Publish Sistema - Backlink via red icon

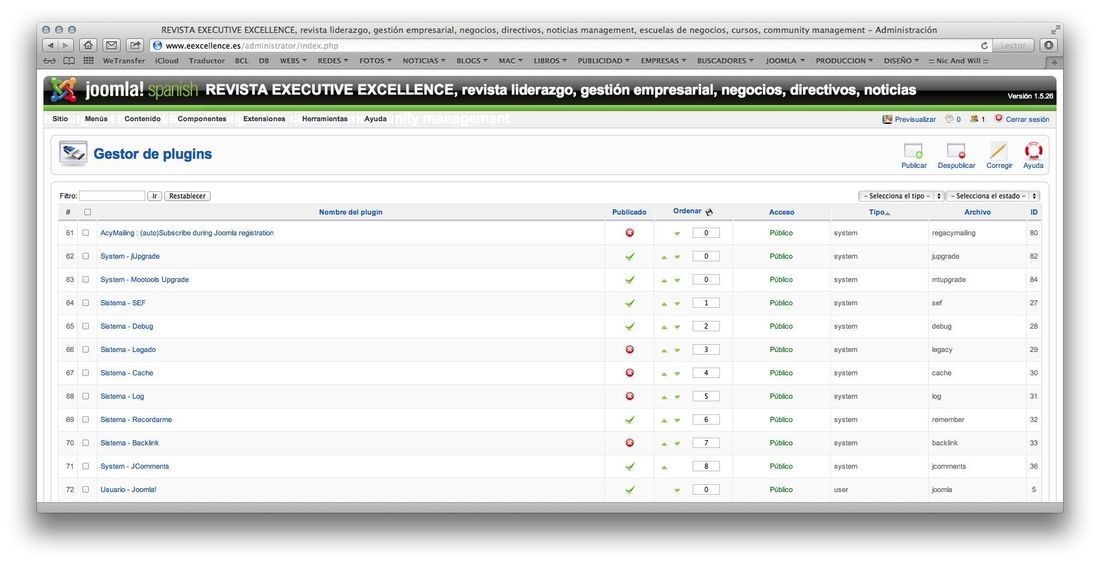pos(629,443)
